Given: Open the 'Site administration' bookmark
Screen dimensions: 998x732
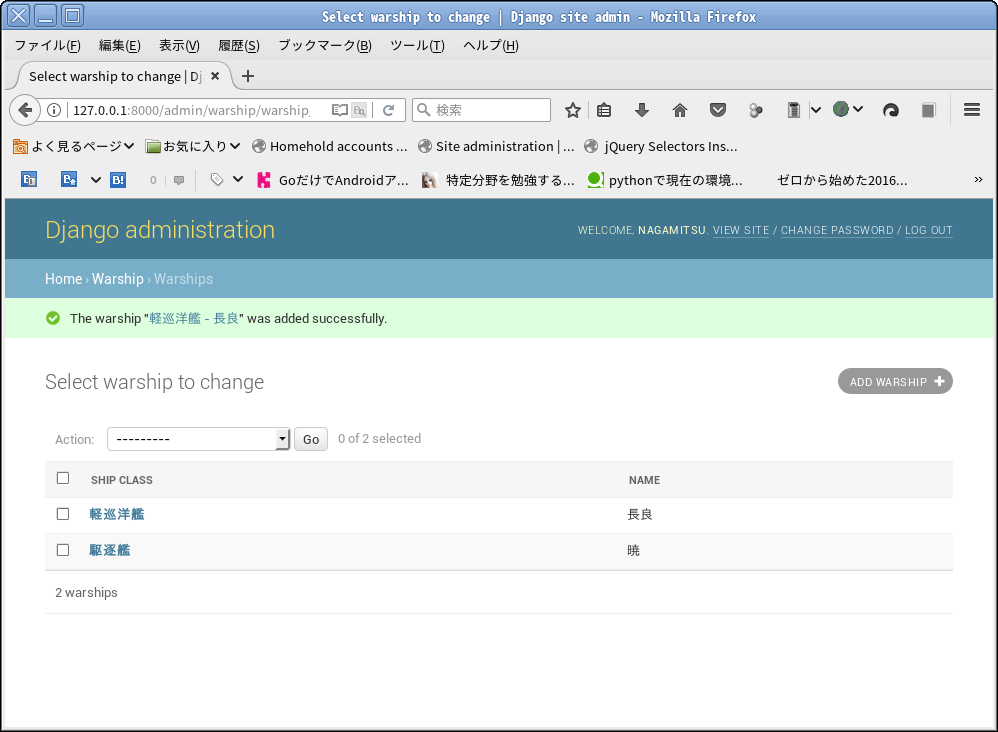Looking at the screenshot, I should (496, 146).
